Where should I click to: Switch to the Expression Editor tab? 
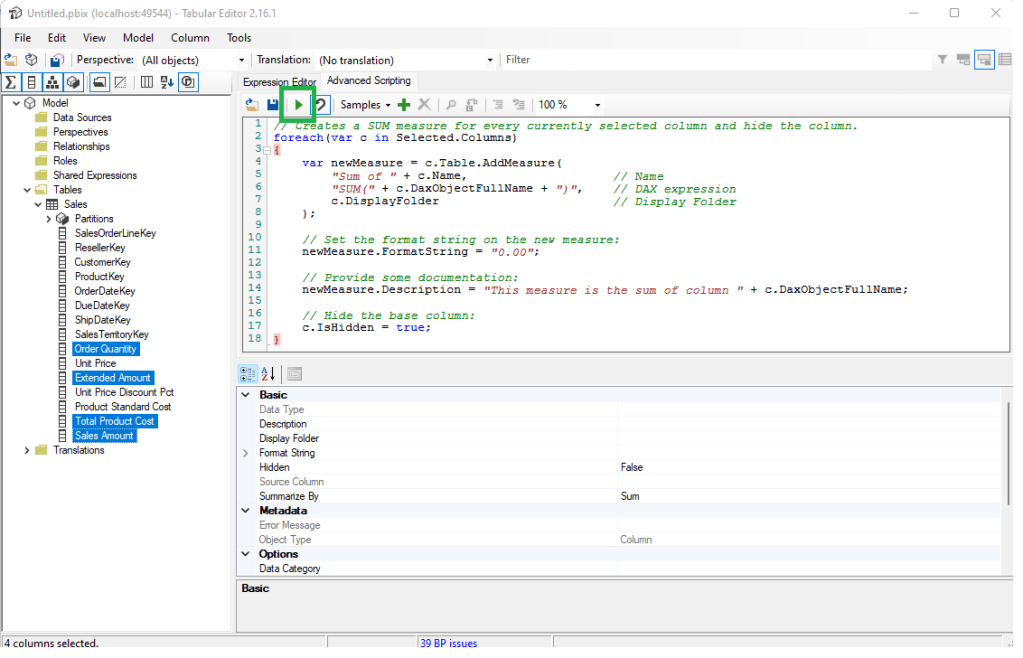[279, 82]
